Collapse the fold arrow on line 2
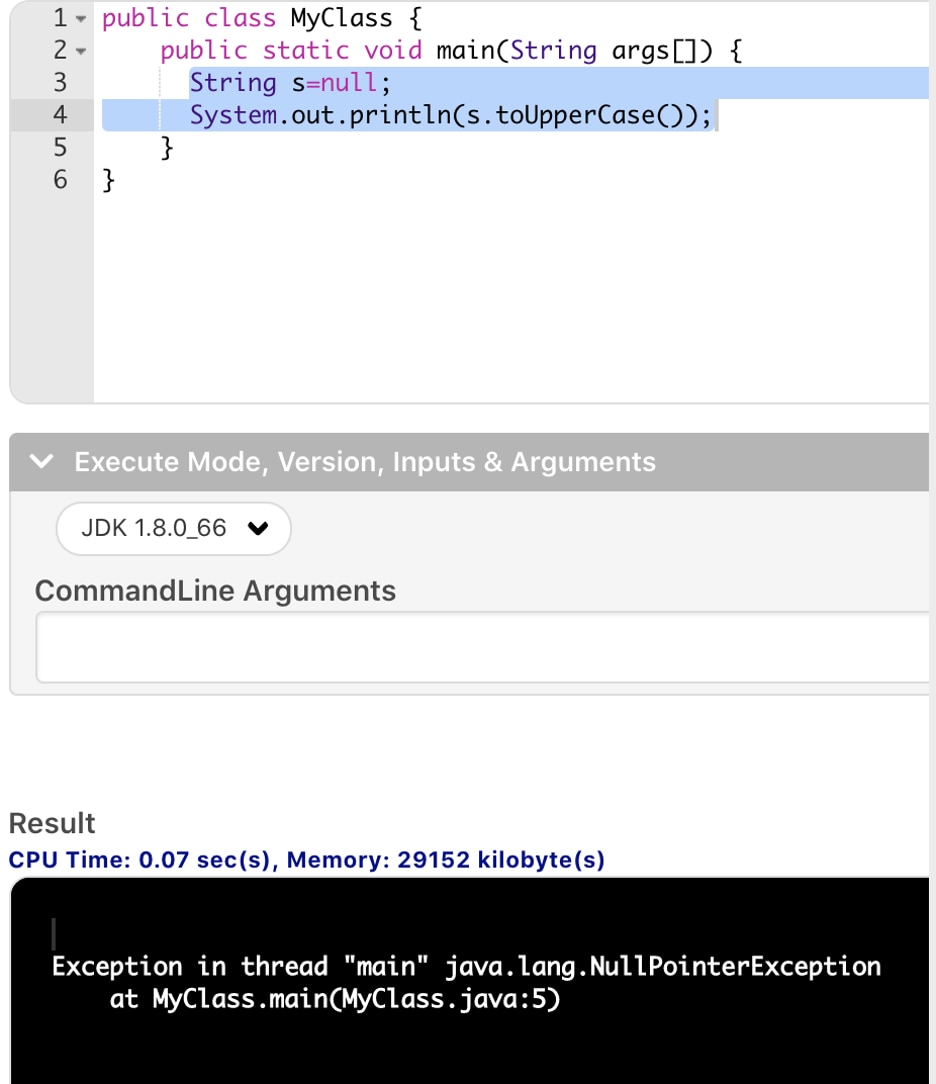 point(82,51)
